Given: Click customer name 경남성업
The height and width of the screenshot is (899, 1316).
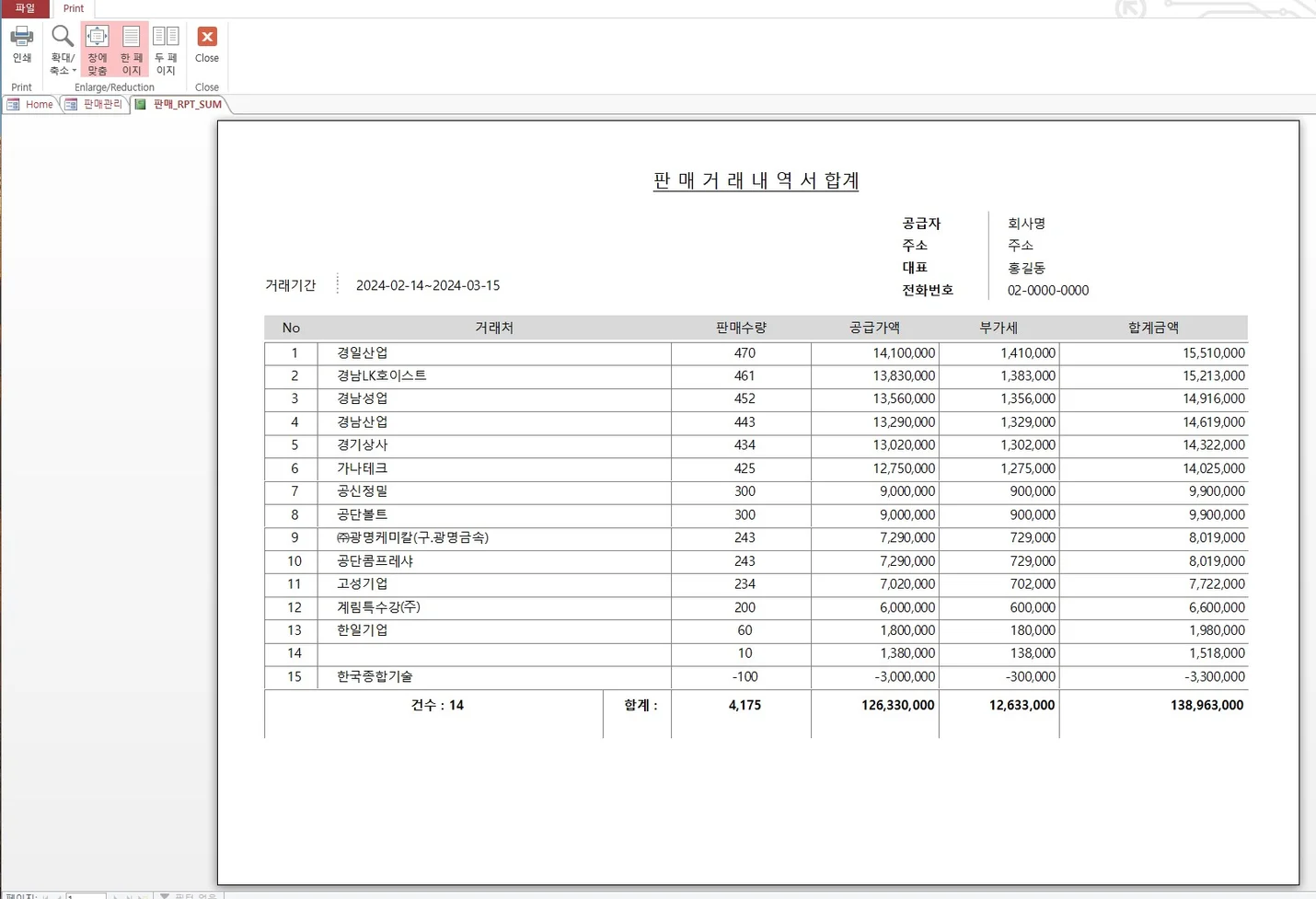Looking at the screenshot, I should coord(363,398).
